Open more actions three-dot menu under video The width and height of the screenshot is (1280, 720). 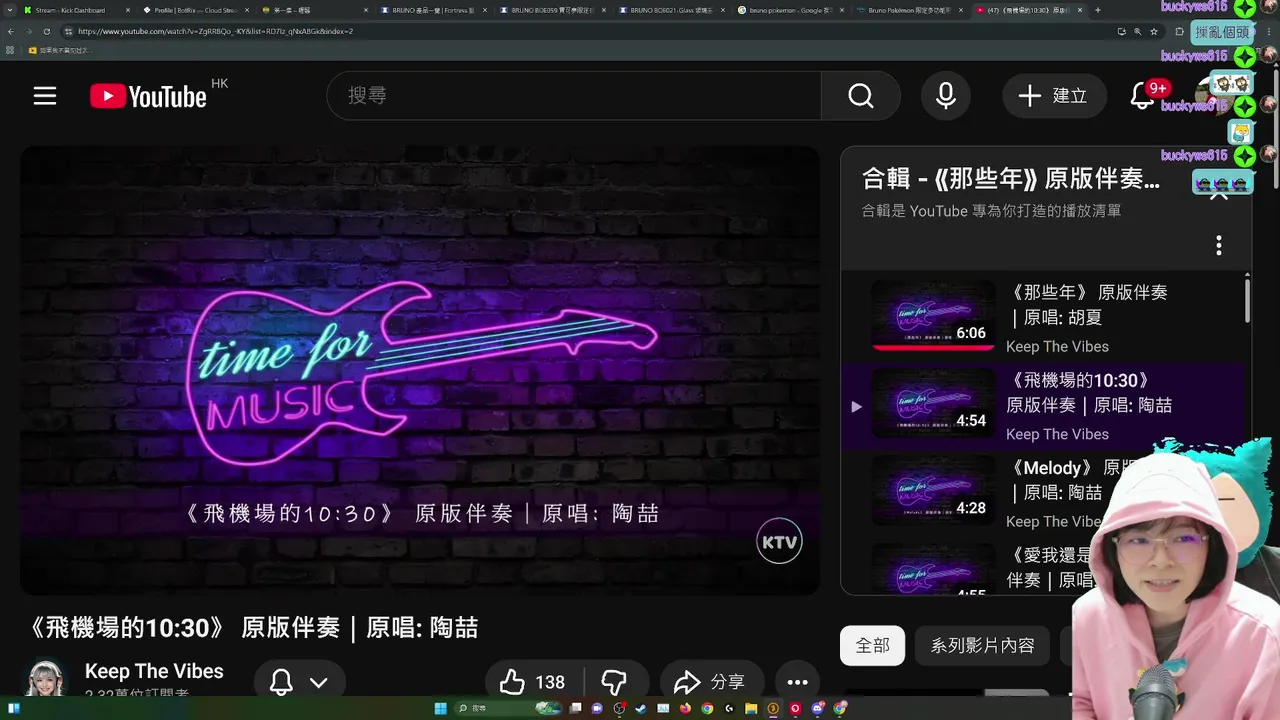[x=797, y=682]
